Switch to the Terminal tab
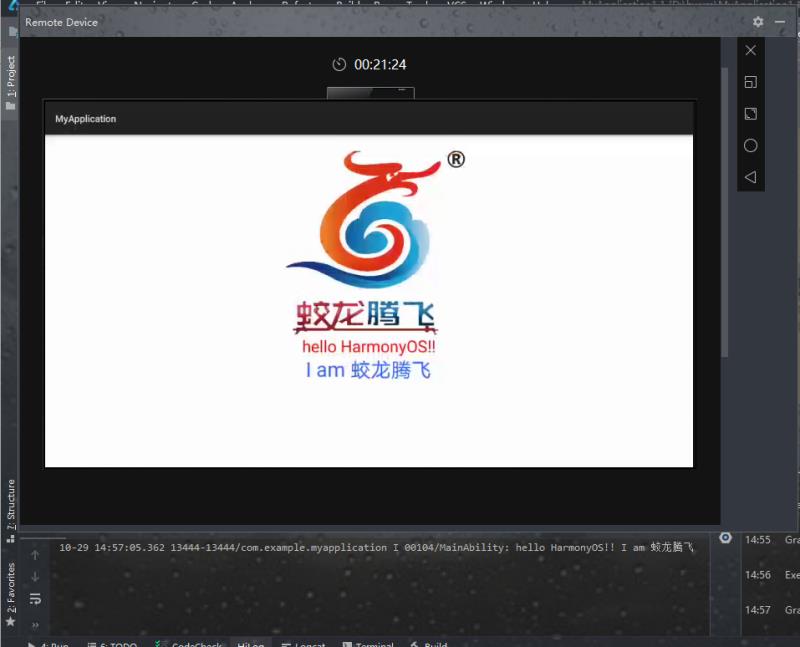 (x=368, y=643)
